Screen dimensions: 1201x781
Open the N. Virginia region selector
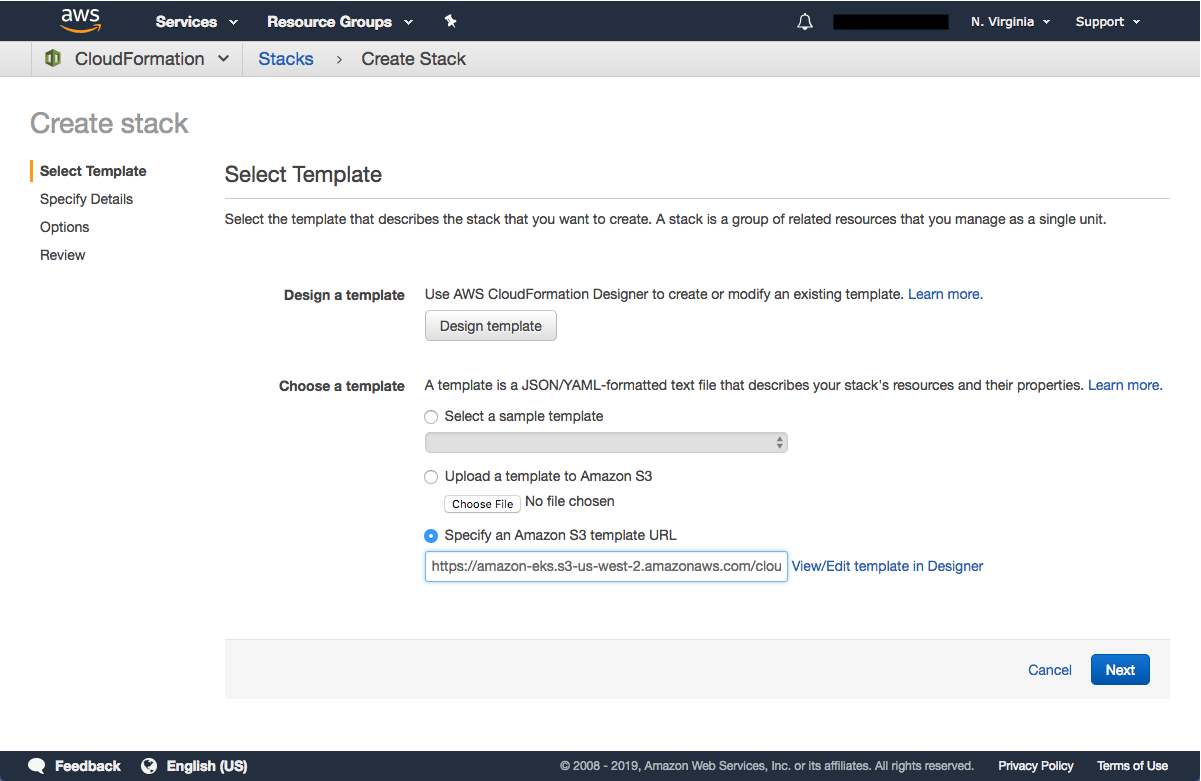pyautogui.click(x=1010, y=22)
